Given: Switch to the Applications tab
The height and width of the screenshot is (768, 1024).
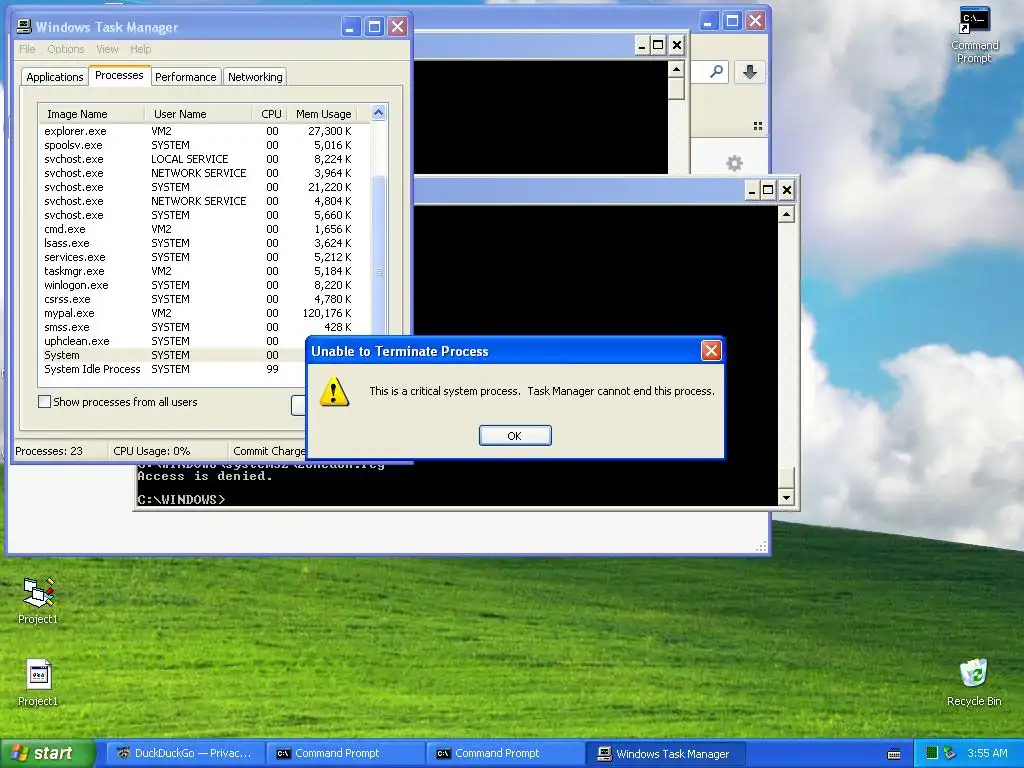Looking at the screenshot, I should pyautogui.click(x=55, y=77).
